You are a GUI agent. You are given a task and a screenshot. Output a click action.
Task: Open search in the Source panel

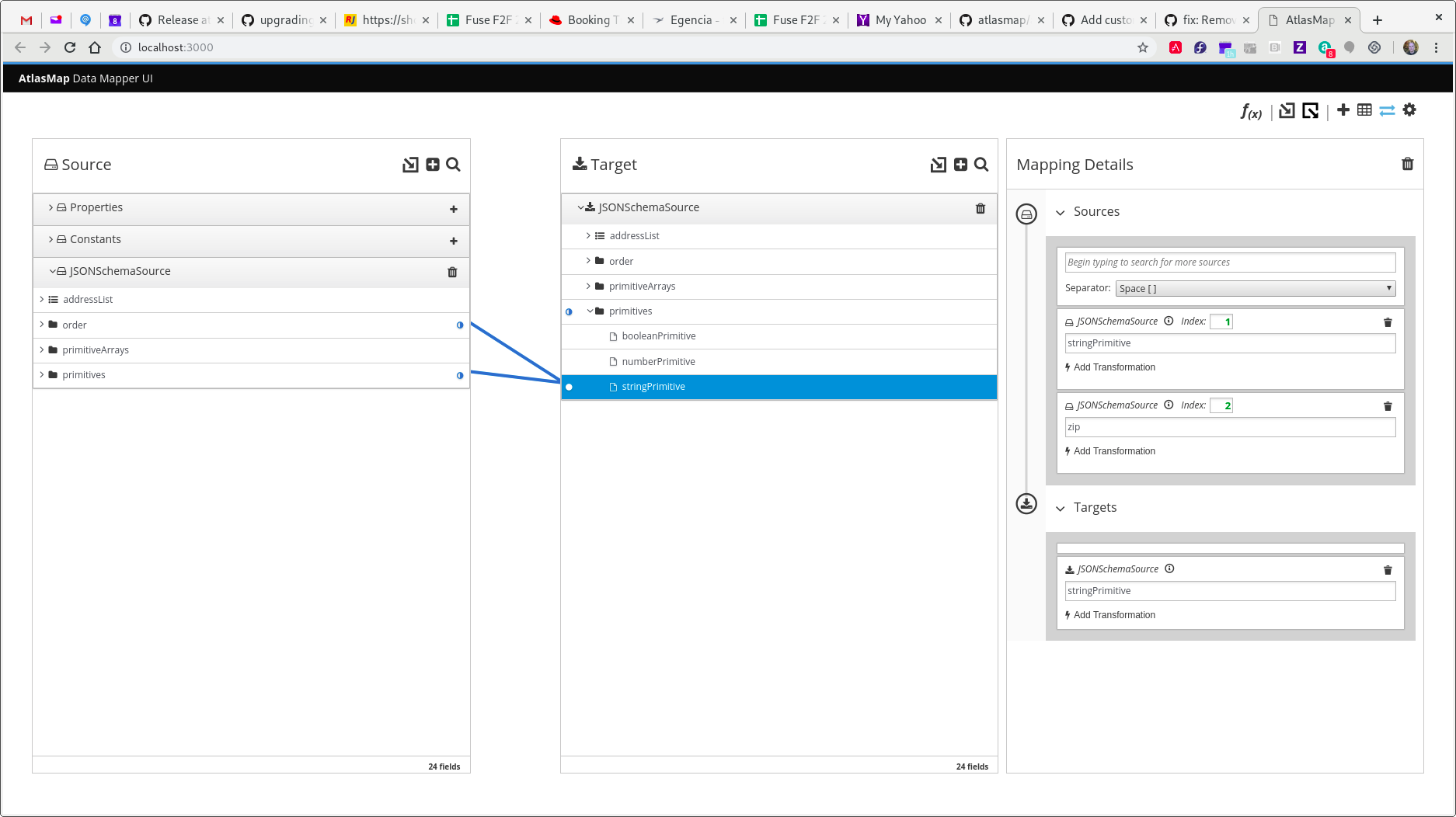[x=454, y=165]
